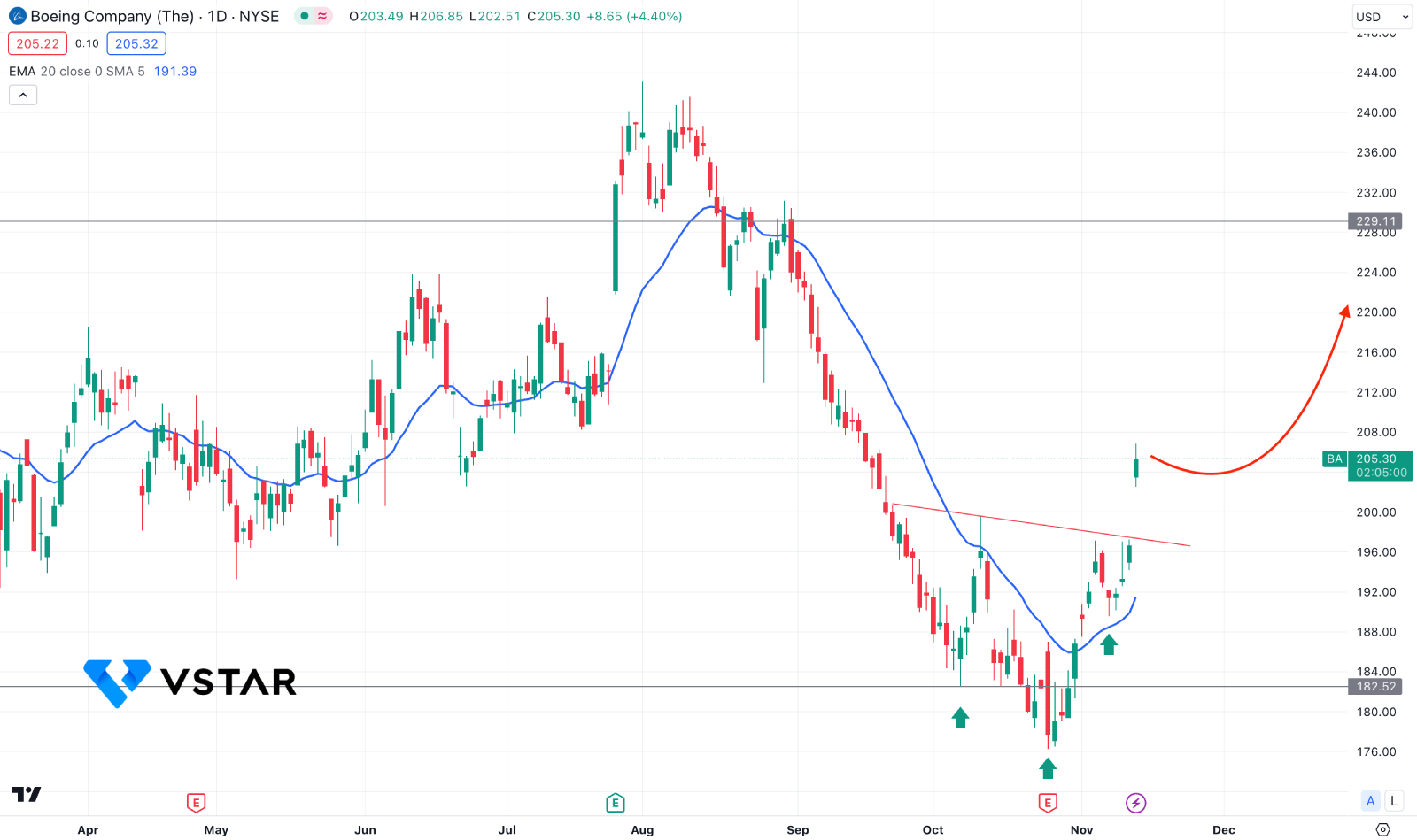
Task: Click the pink approximate data icon
Action: pos(322,16)
